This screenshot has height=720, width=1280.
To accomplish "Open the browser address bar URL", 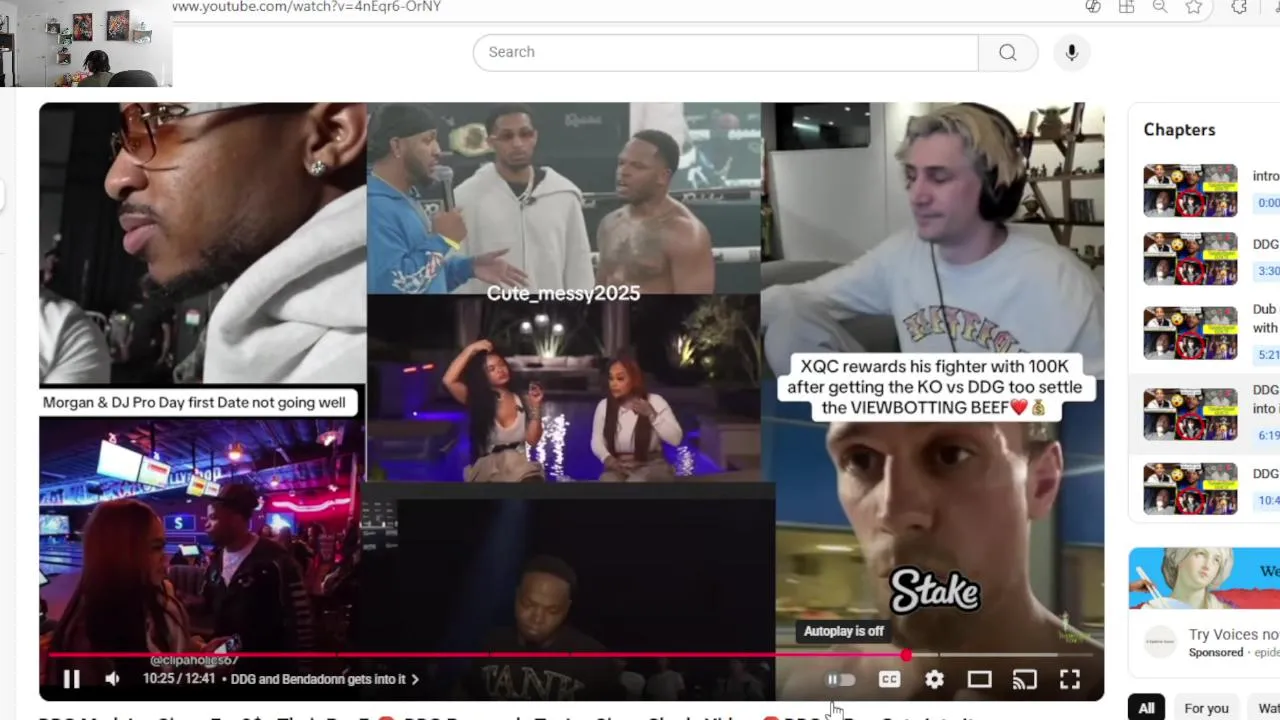I will (x=306, y=7).
